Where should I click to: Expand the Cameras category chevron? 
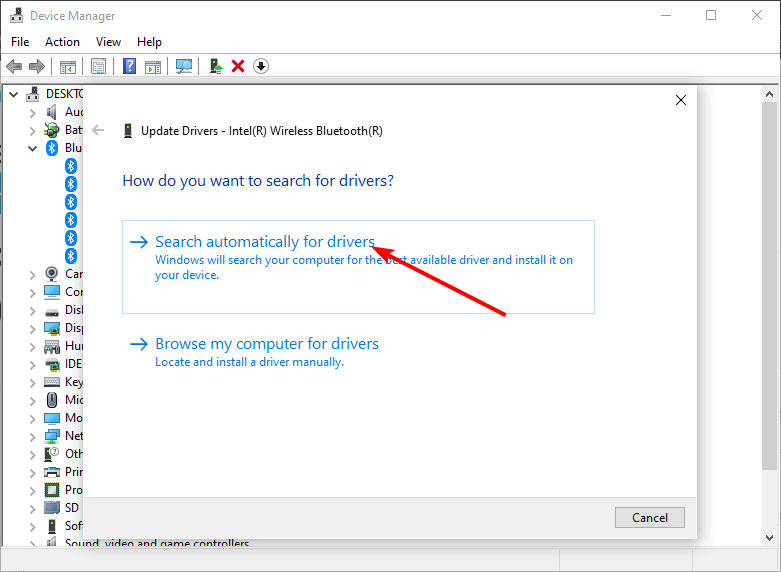[x=33, y=275]
